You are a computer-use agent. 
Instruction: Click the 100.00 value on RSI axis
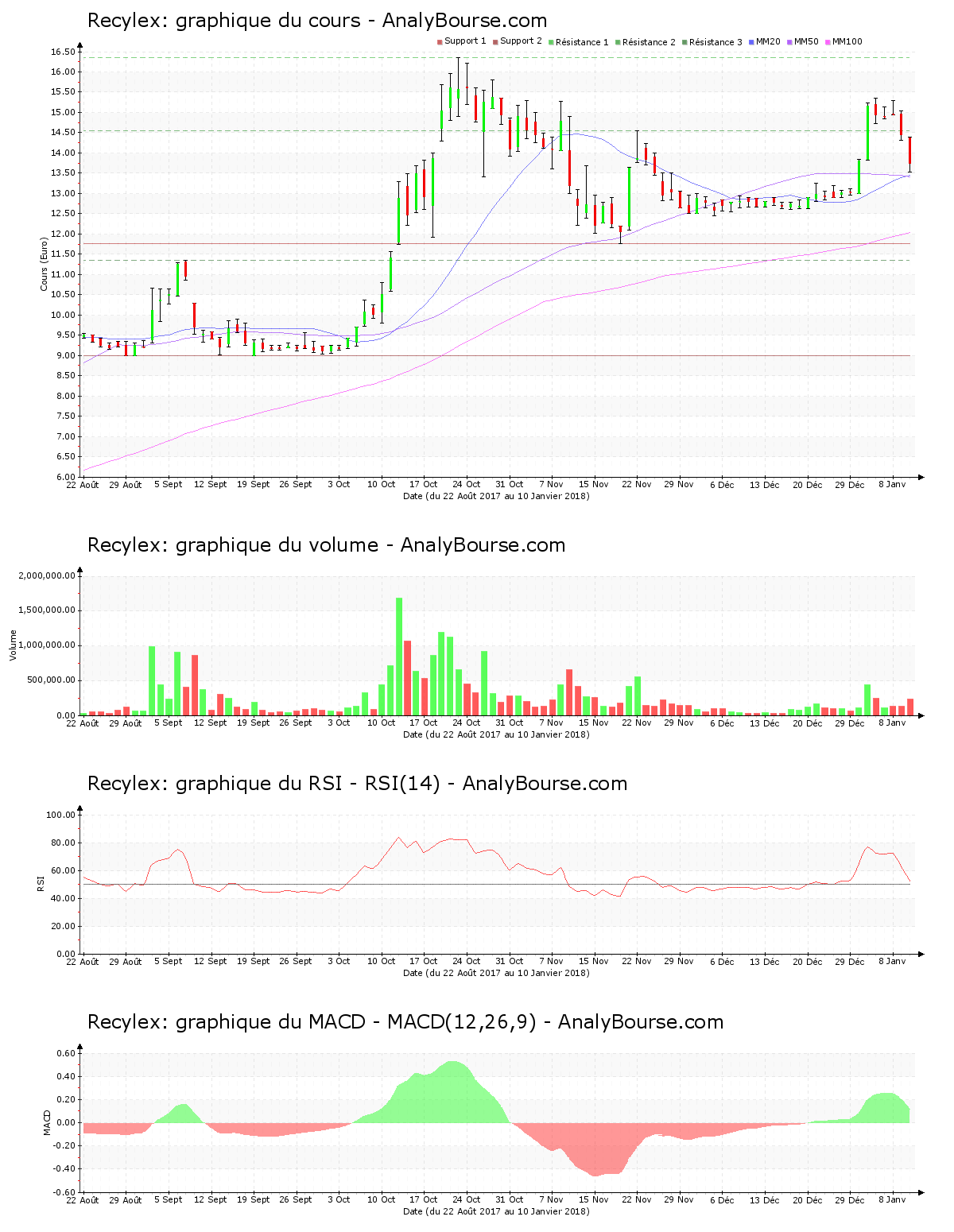tap(60, 815)
